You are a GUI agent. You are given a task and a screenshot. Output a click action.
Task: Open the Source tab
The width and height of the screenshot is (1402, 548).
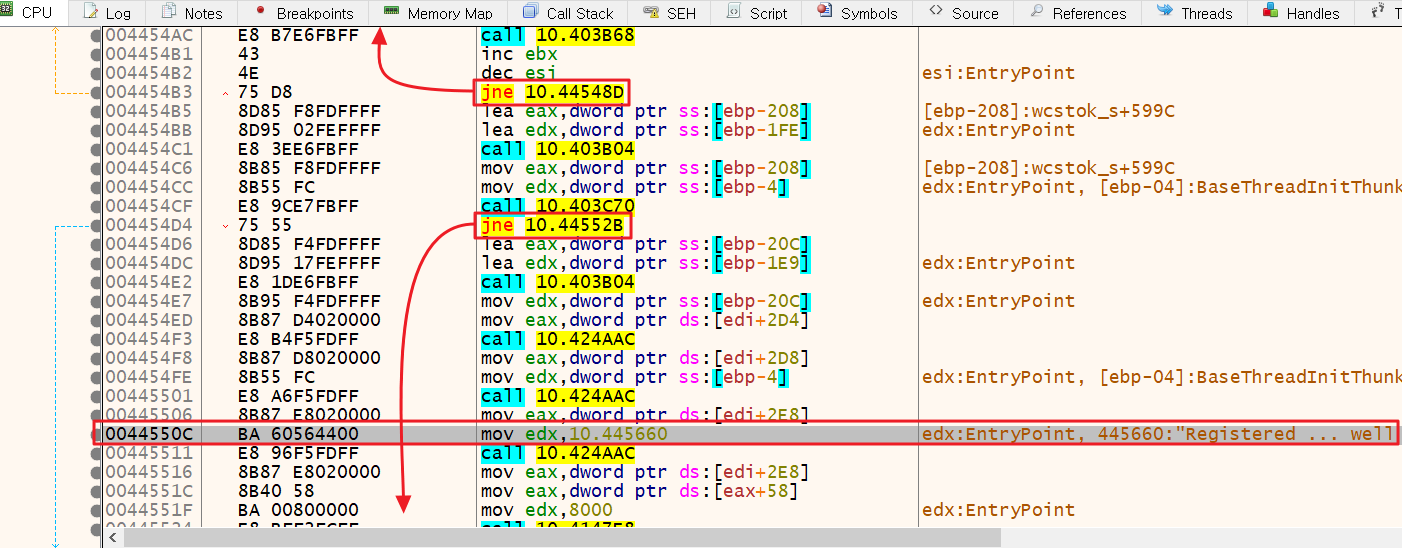(964, 13)
